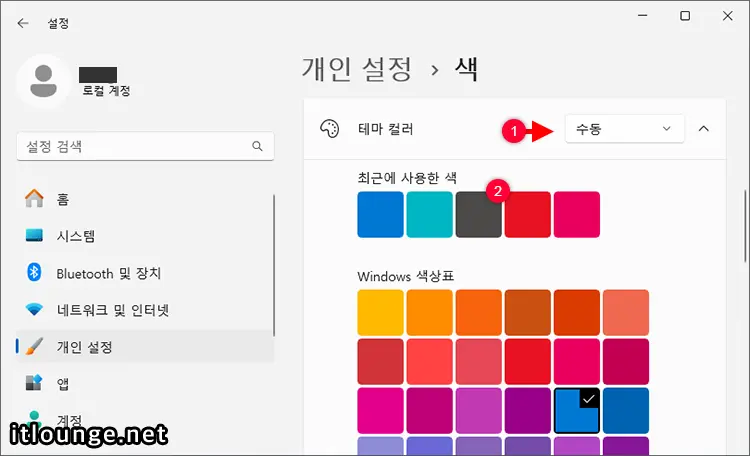Select fifth swatch in first palette row
750x456 pixels.
click(577, 312)
